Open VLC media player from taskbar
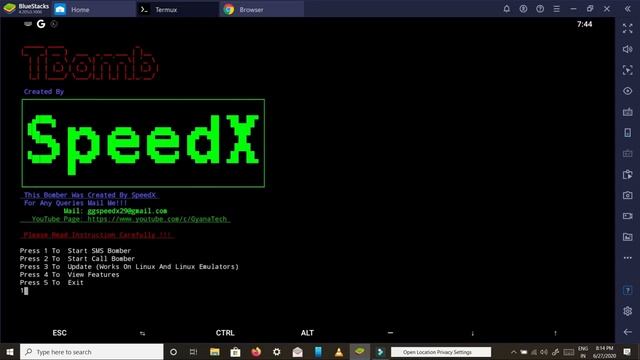This screenshot has width=640, height=360. pyautogui.click(x=339, y=351)
